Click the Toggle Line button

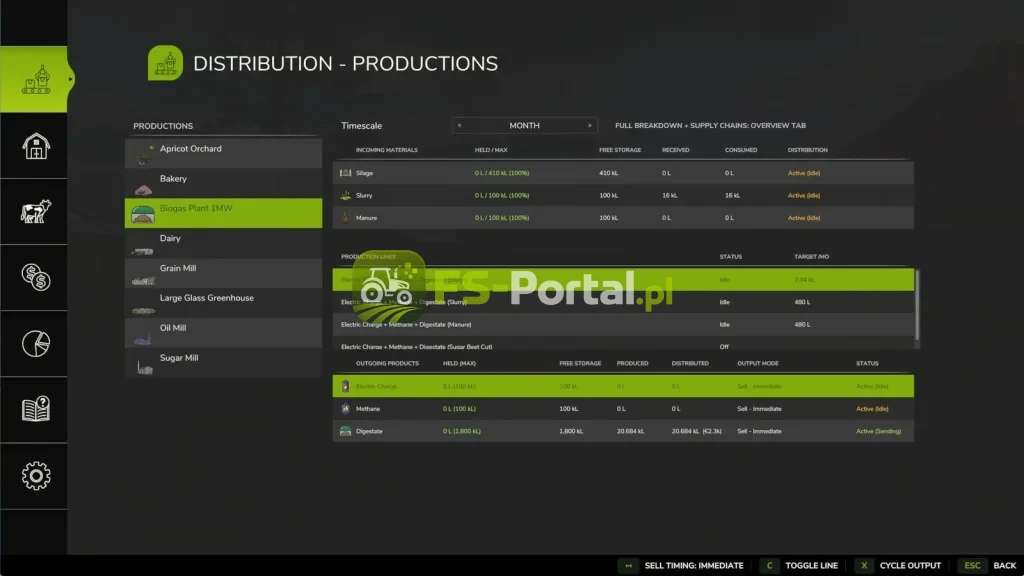coord(811,566)
